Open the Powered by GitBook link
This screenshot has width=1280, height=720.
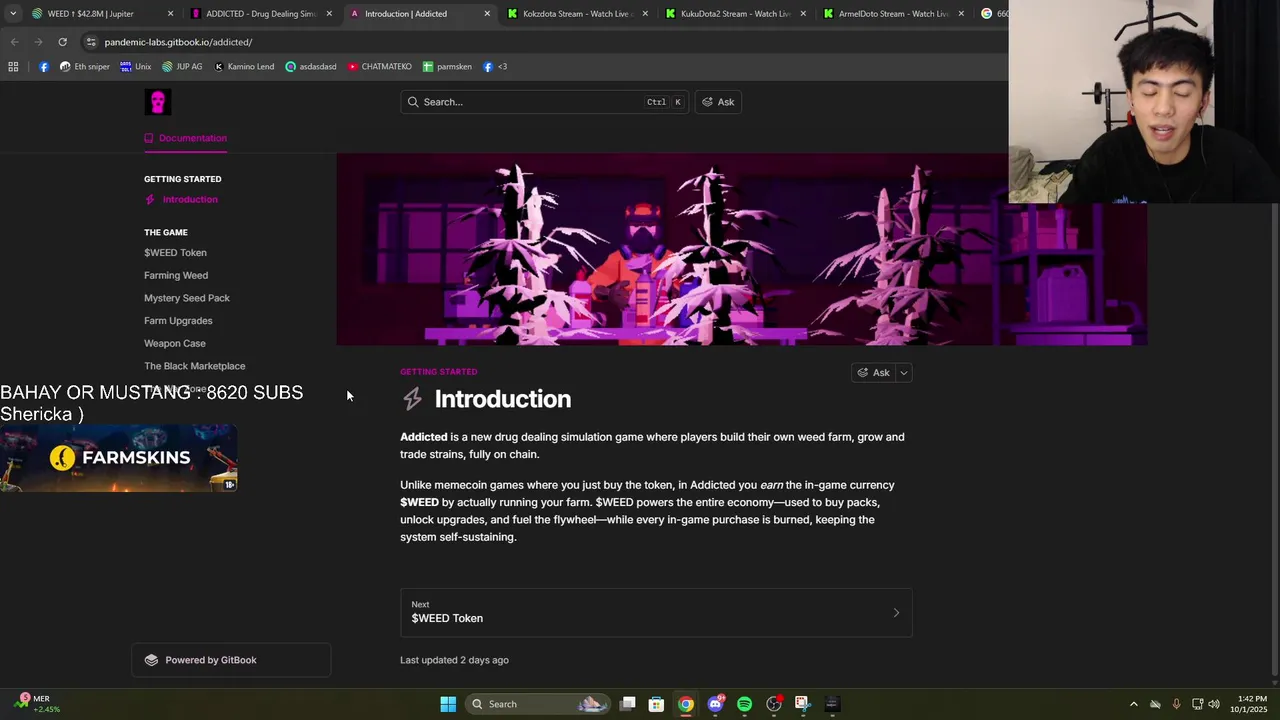pos(231,660)
